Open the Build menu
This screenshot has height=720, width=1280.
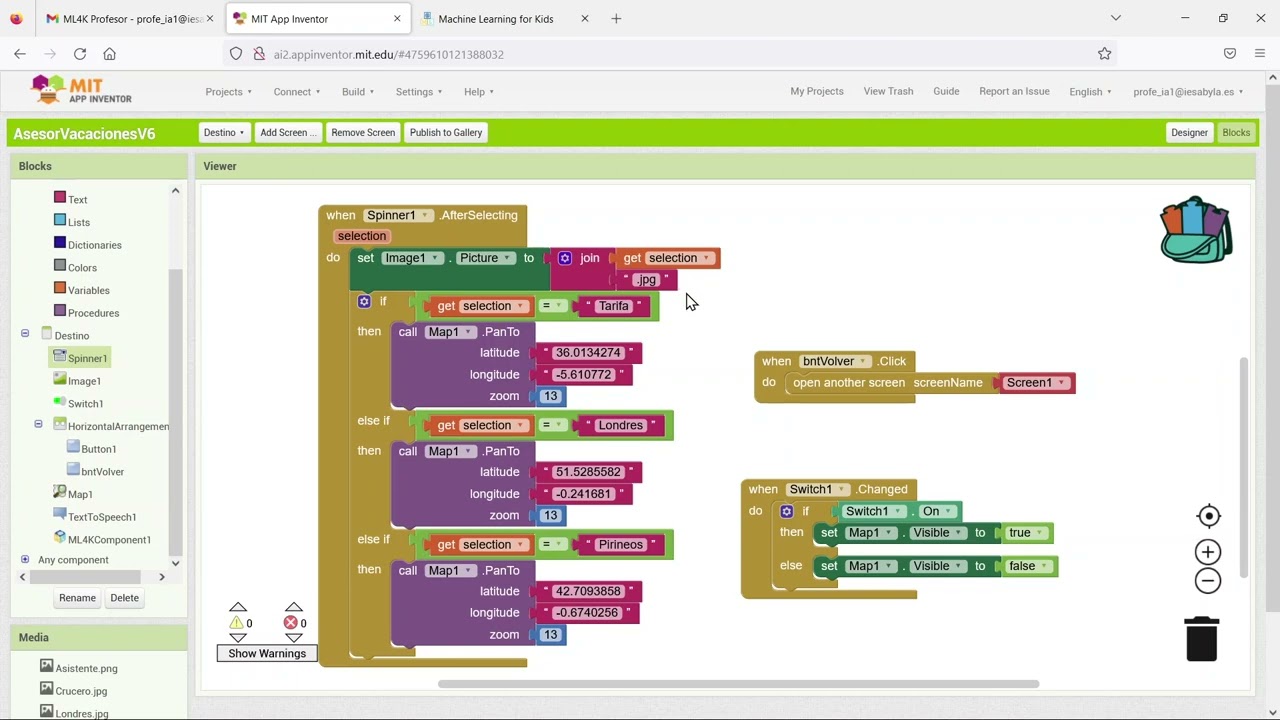click(x=358, y=92)
